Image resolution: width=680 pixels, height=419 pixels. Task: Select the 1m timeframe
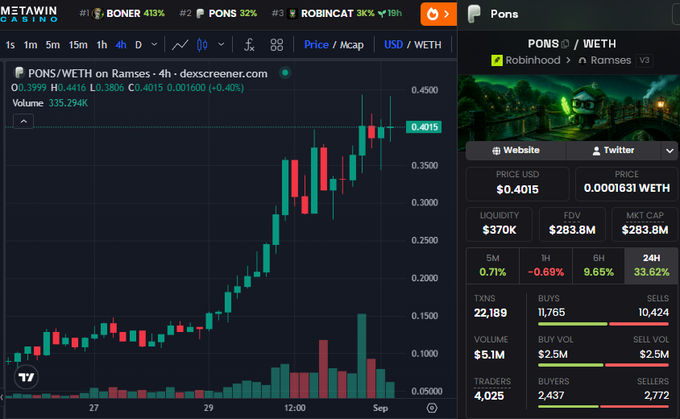pyautogui.click(x=30, y=45)
